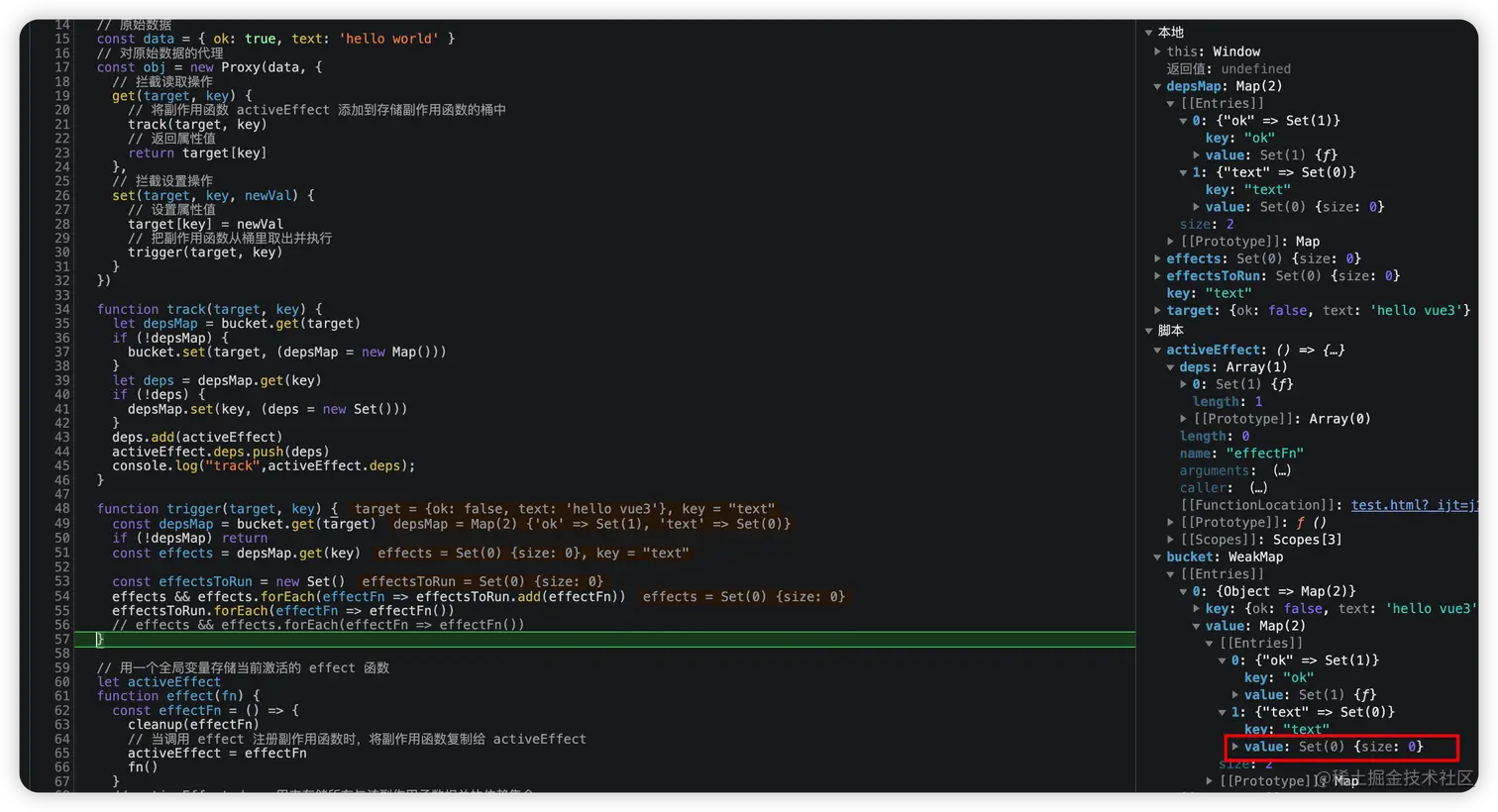1498x812 pixels.
Task: Click target[key] = newVal statement
Action: pos(205,224)
